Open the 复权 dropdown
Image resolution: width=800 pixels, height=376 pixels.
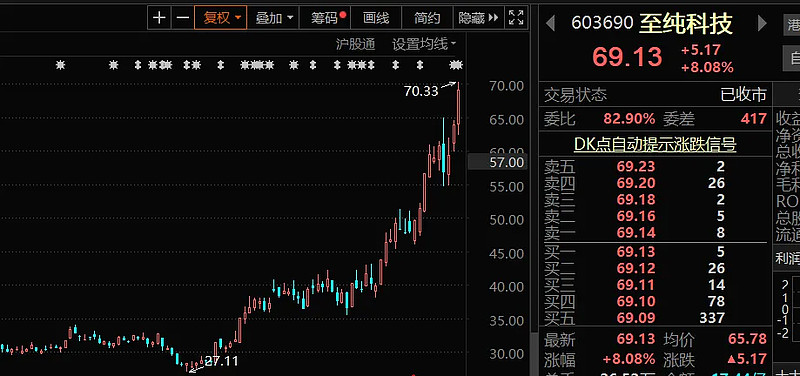(x=221, y=18)
